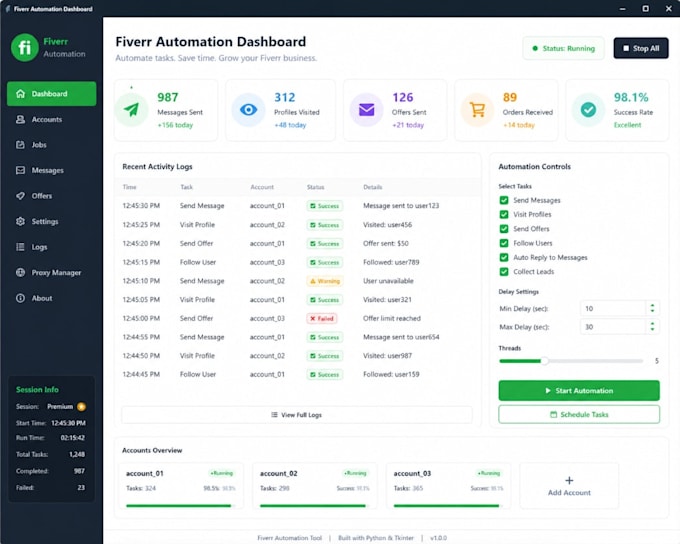Click the Accounts person icon in sidebar

point(20,119)
